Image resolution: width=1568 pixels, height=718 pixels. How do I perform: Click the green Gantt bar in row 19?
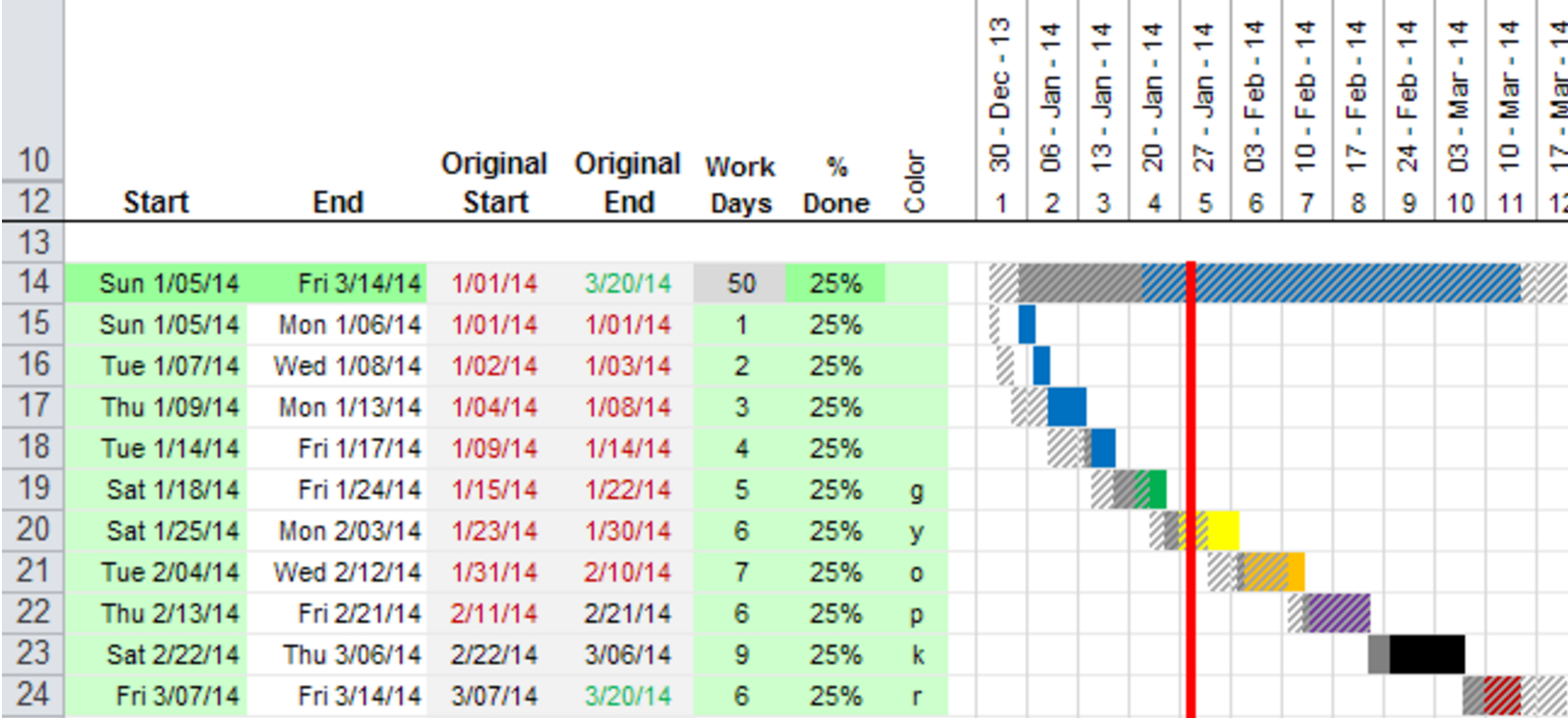(1152, 489)
